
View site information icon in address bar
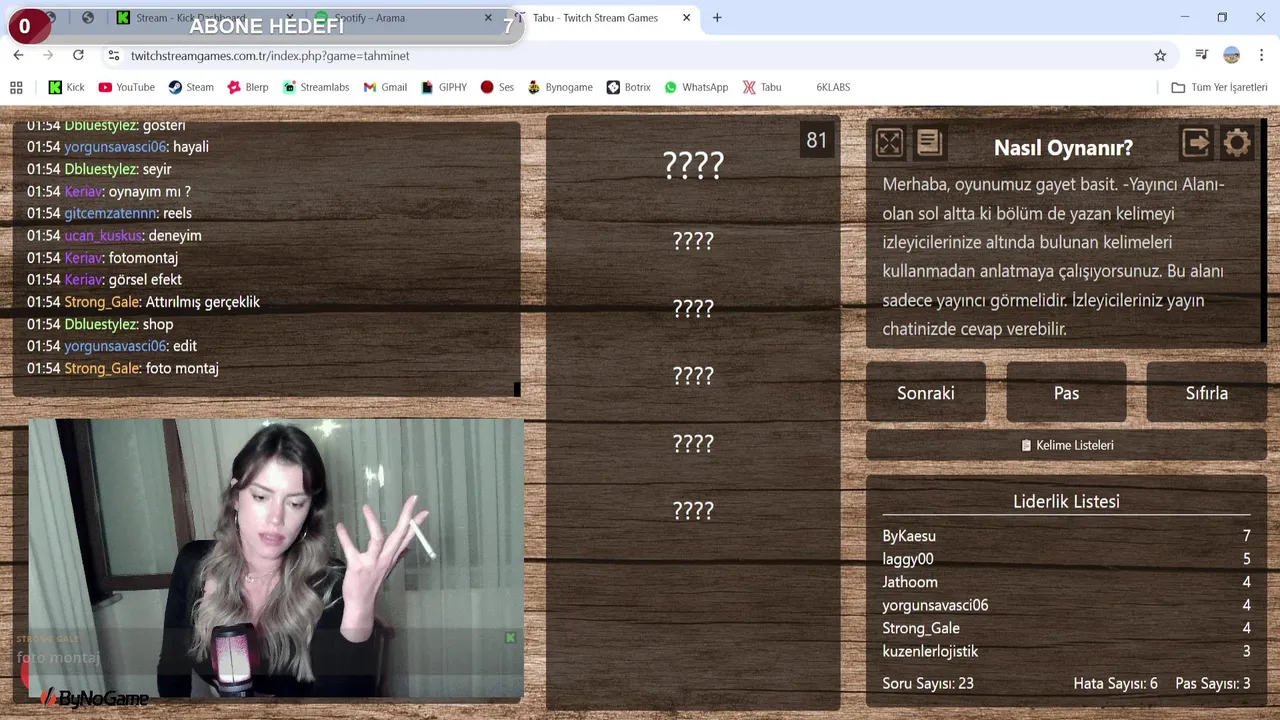pos(114,56)
